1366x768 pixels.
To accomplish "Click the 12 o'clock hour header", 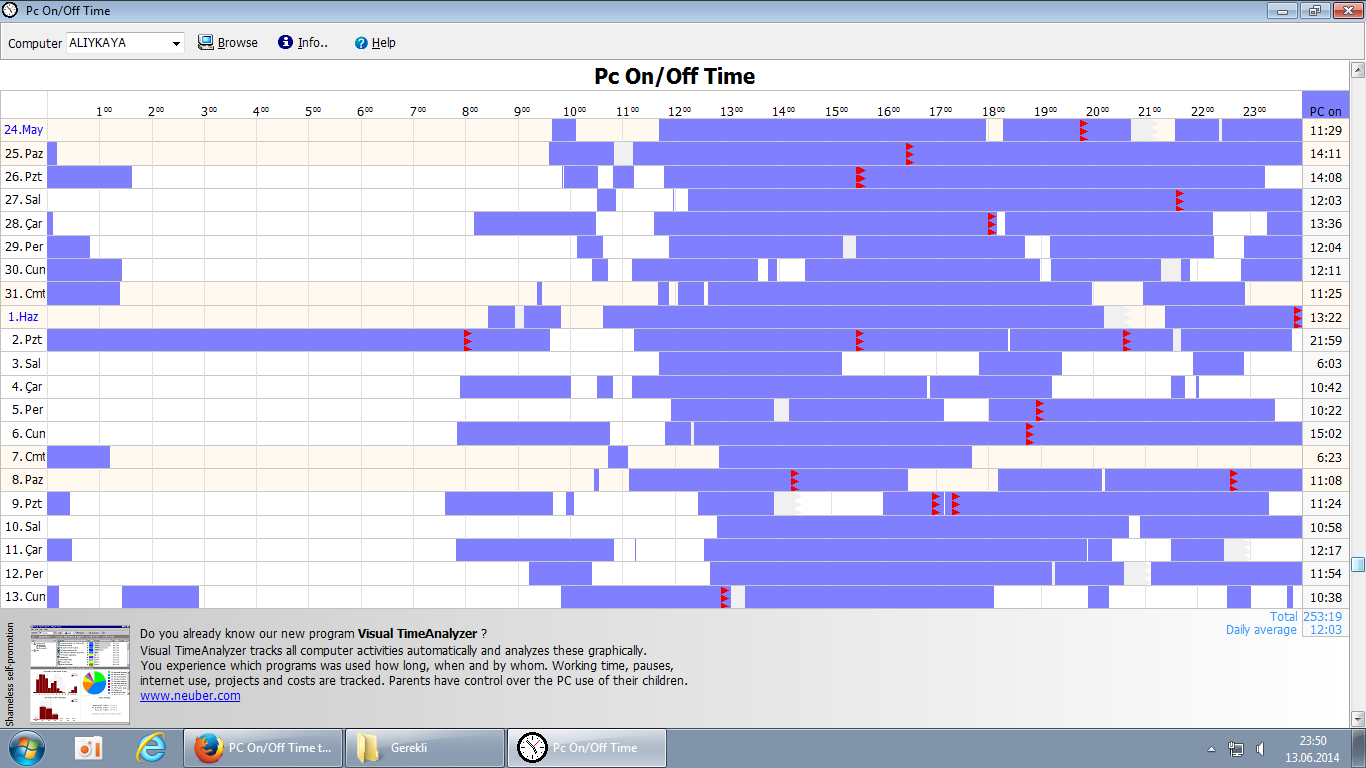I will [679, 111].
